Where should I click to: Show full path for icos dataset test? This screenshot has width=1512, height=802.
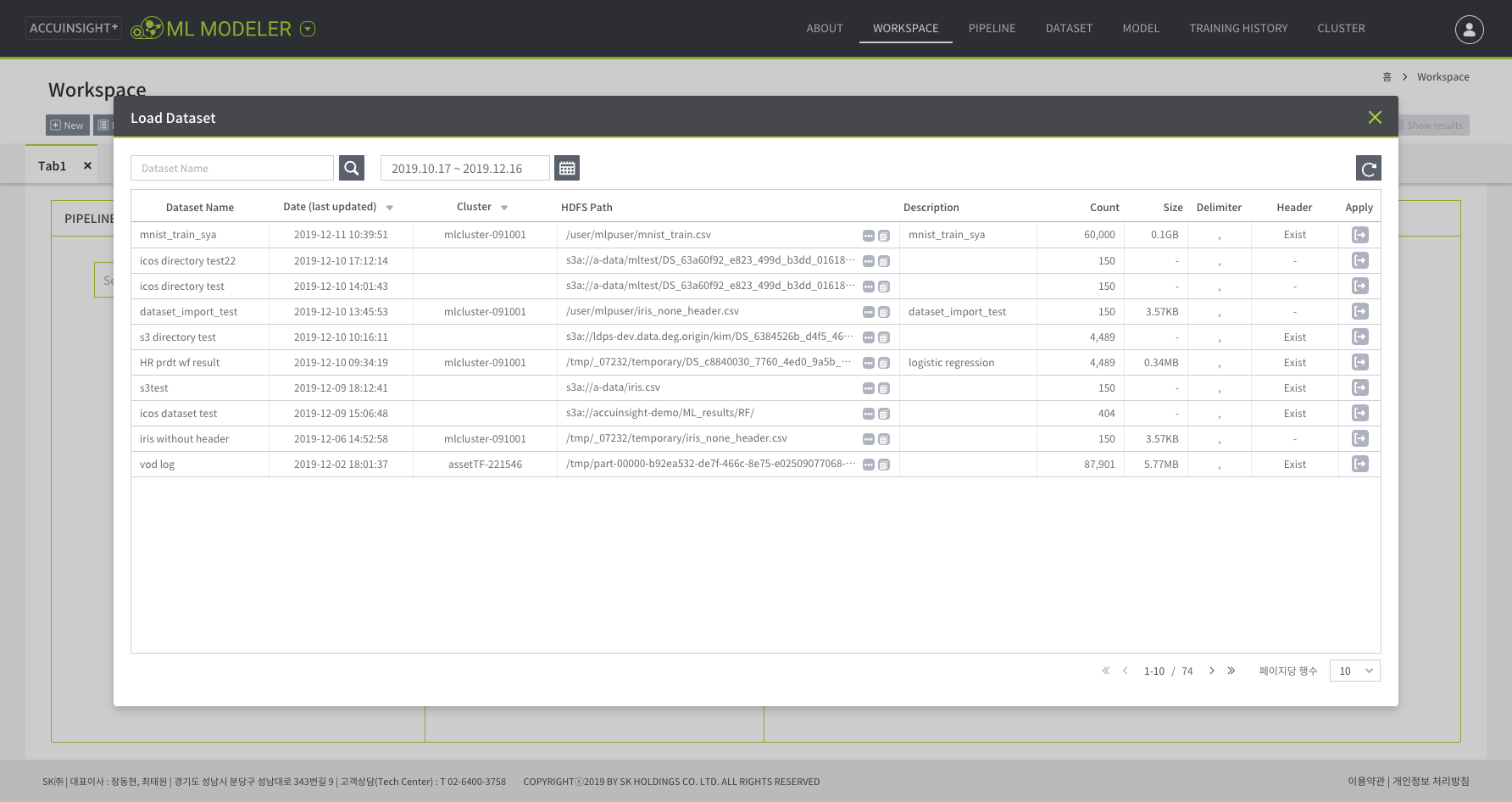[x=869, y=414]
